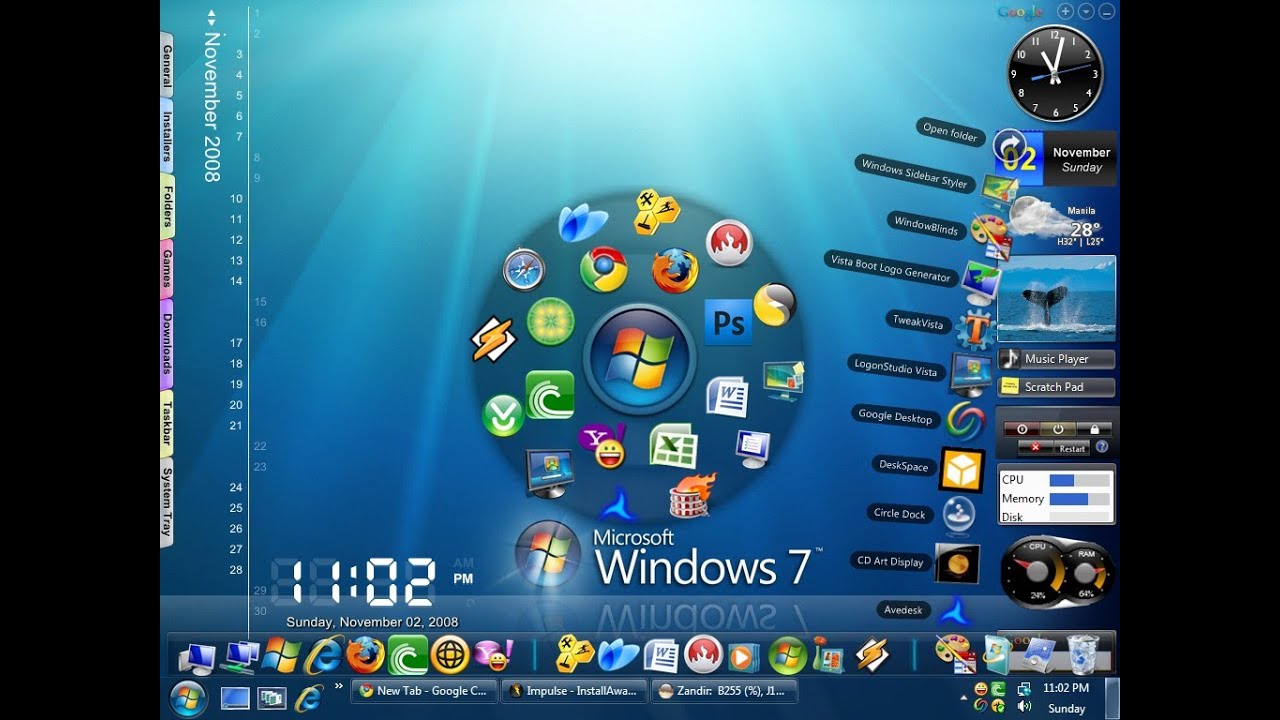Image resolution: width=1280 pixels, height=720 pixels.
Task: Click the Circle Dock shortcut icon
Action: [958, 515]
